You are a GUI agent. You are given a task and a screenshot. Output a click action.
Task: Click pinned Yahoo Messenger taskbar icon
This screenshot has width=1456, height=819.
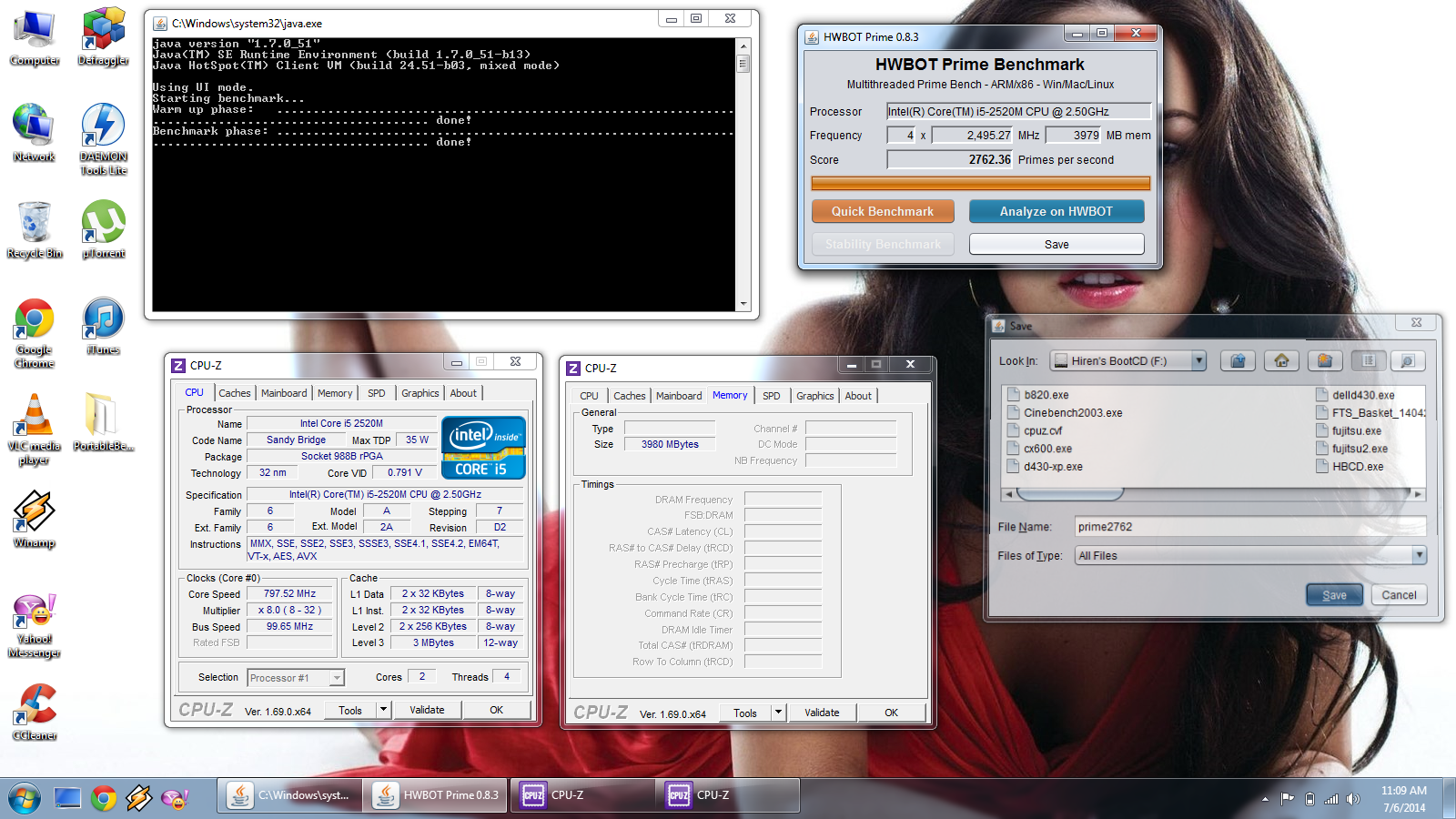(x=174, y=799)
